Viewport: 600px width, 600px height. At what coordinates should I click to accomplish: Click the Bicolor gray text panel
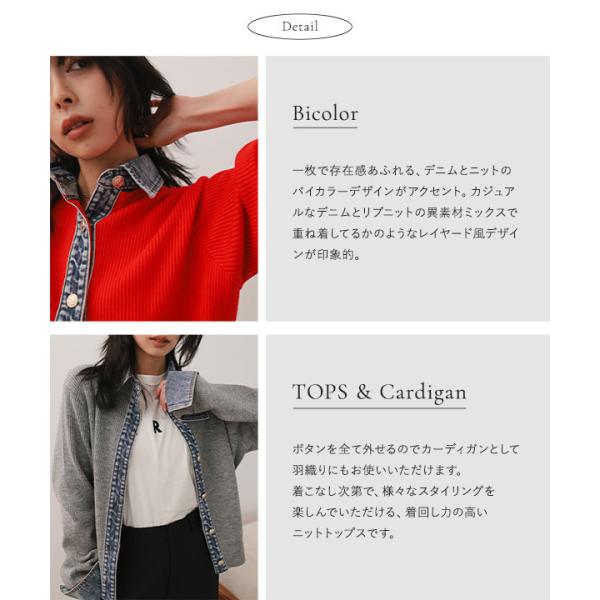(408, 188)
